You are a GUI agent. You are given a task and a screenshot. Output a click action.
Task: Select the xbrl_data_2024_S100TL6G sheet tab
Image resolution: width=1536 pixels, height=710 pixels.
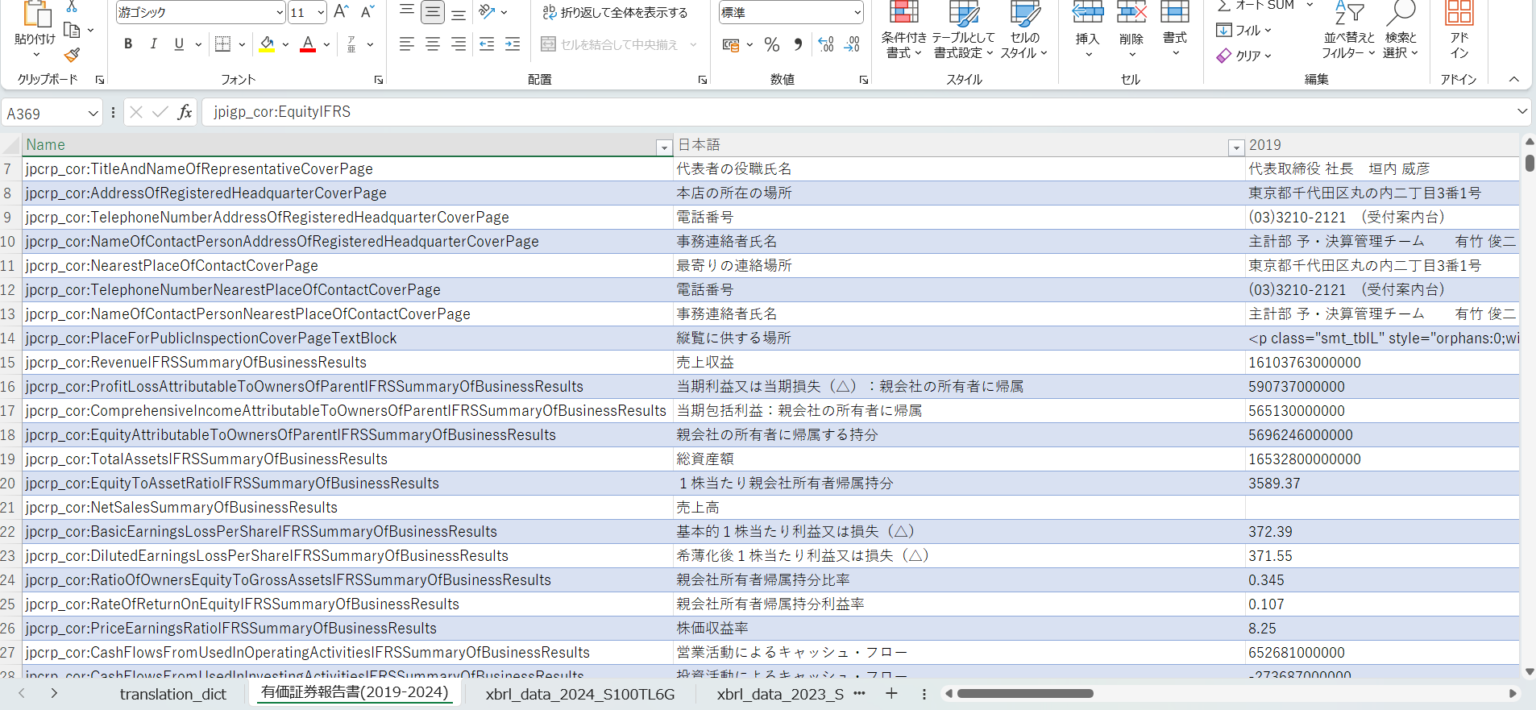580,693
